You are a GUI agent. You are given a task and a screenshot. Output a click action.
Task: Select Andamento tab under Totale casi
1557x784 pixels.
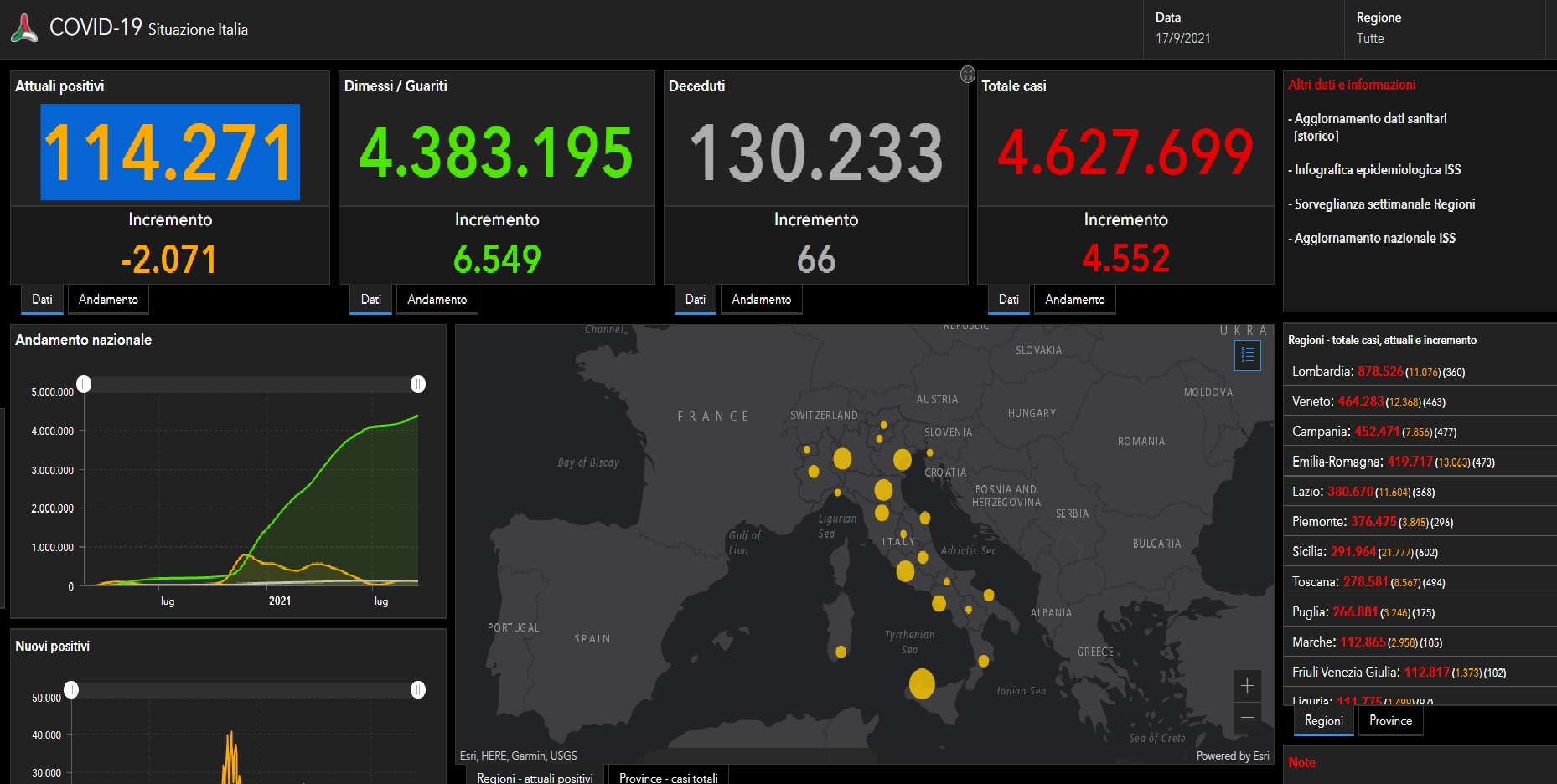tap(1074, 300)
